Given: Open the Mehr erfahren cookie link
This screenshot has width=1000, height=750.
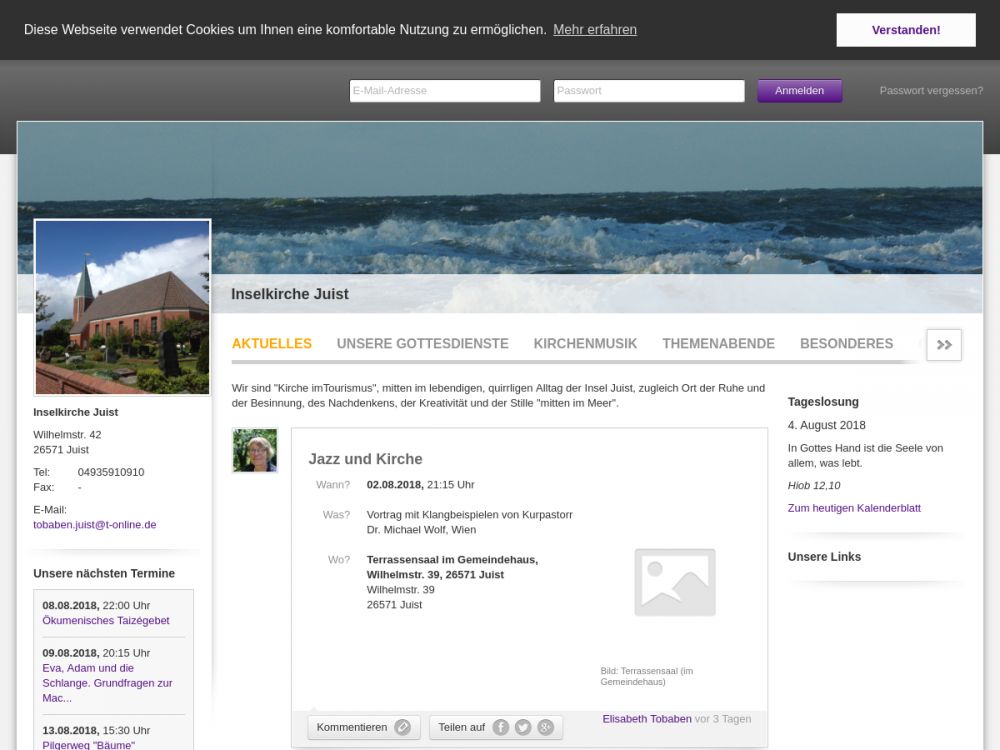Looking at the screenshot, I should (x=594, y=30).
